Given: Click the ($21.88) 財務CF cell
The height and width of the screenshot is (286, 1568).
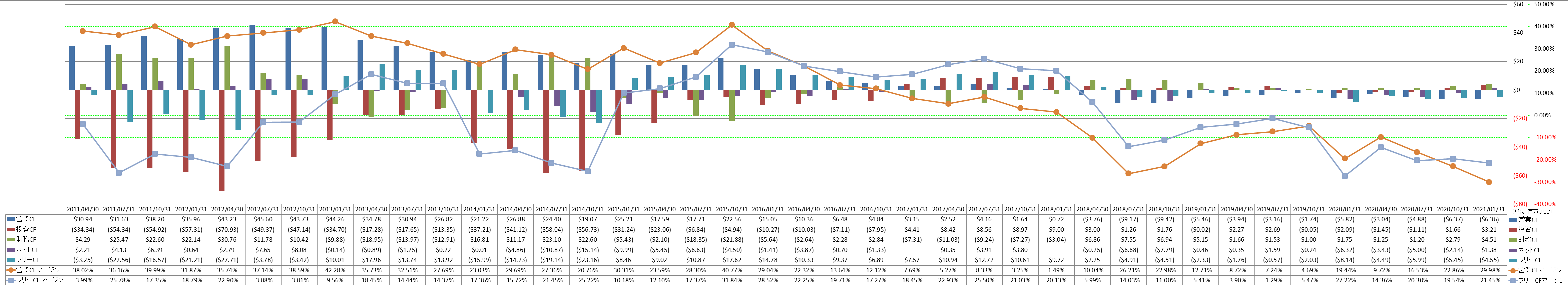Looking at the screenshot, I should tap(732, 240).
